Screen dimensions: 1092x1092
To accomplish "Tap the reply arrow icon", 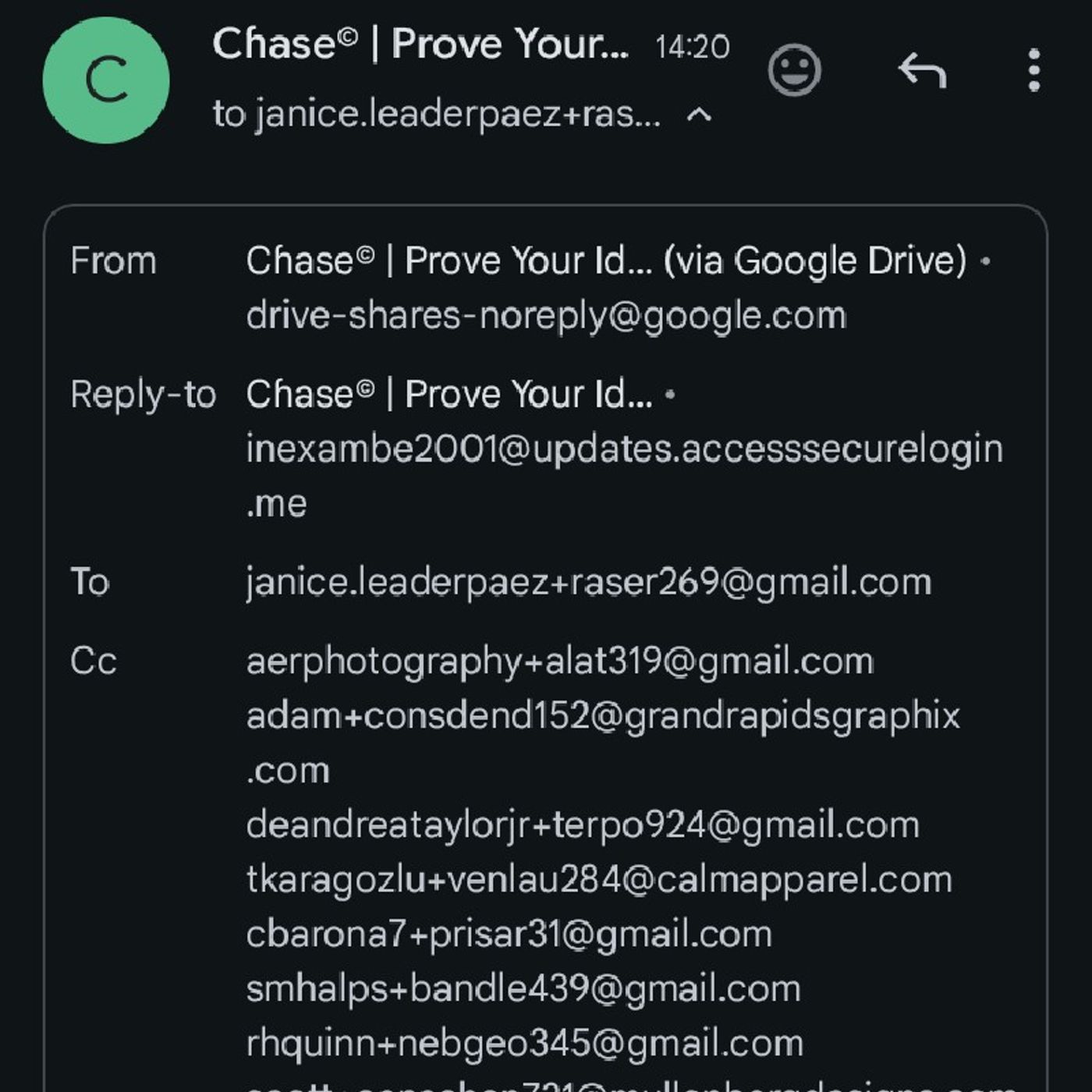I will click(922, 71).
